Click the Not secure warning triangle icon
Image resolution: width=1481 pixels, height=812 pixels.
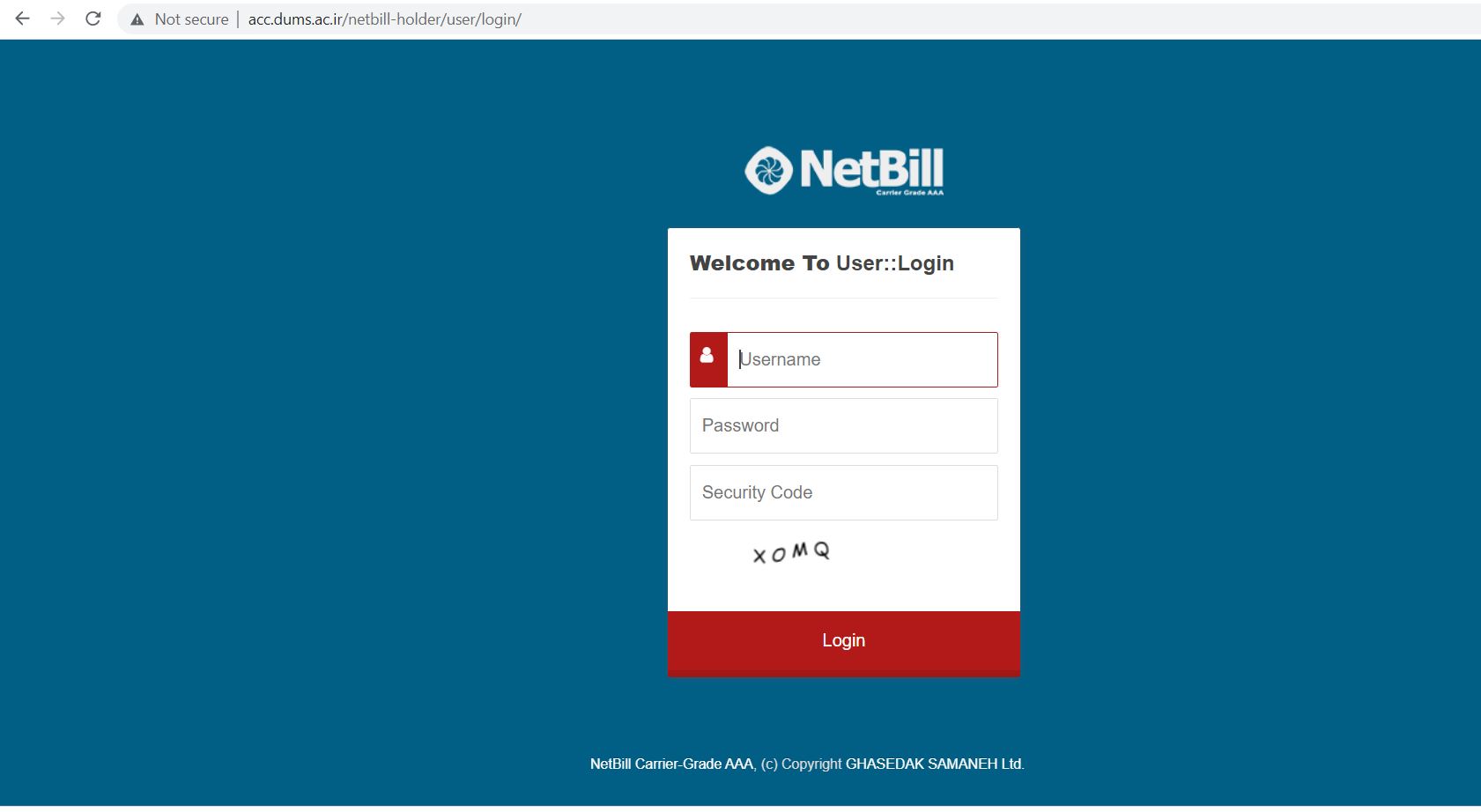137,19
